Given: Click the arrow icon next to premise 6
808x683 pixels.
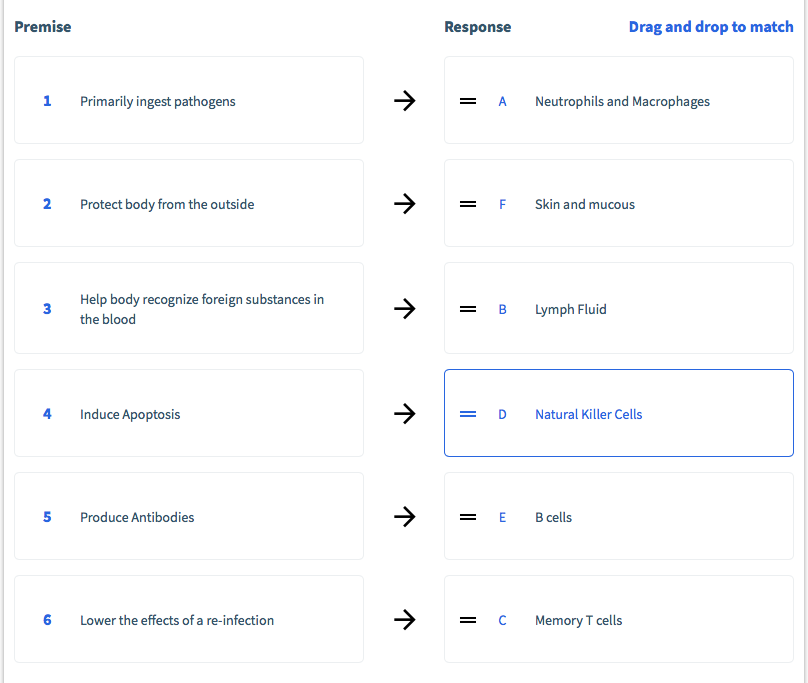Looking at the screenshot, I should (404, 619).
